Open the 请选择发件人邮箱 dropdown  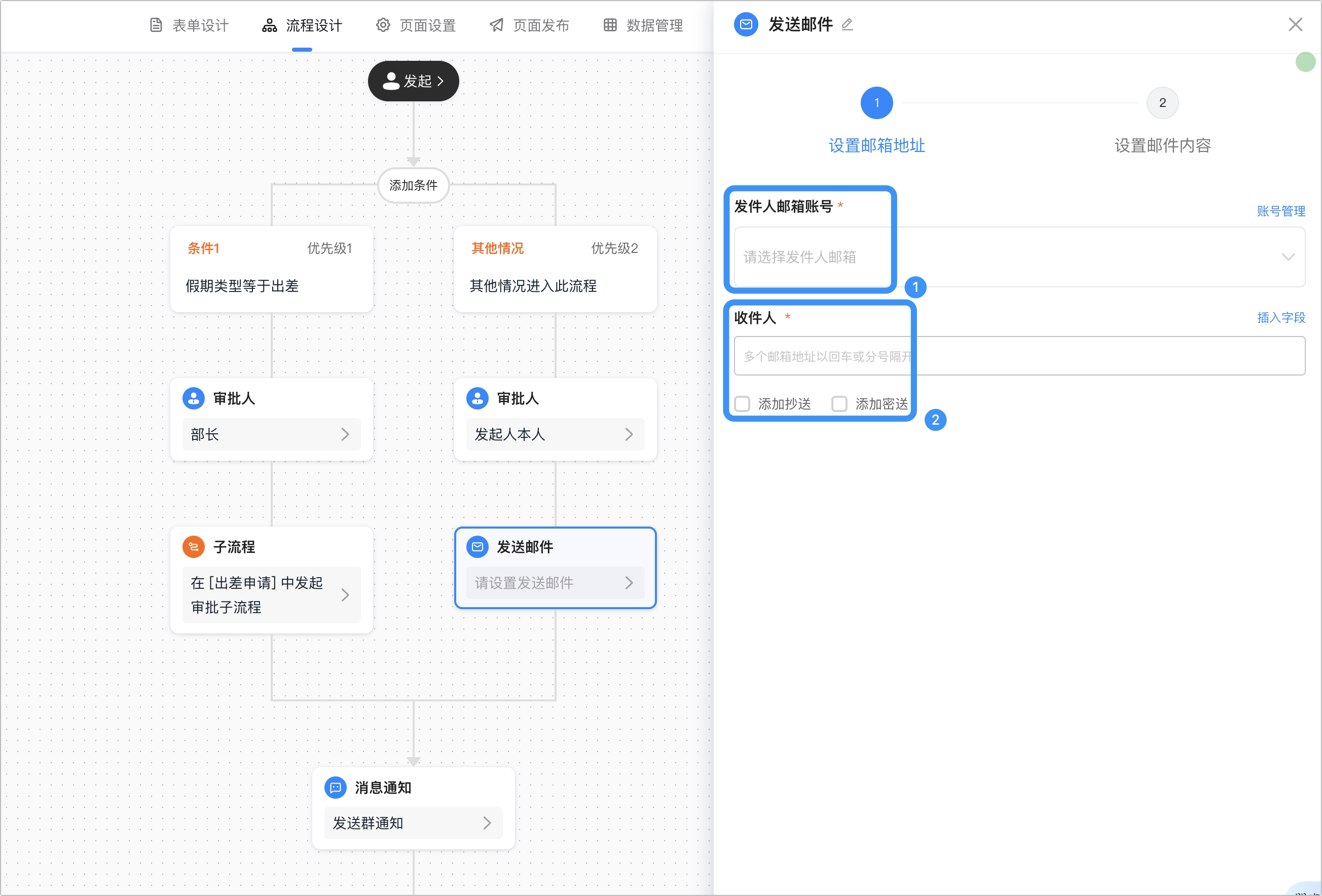point(1019,257)
